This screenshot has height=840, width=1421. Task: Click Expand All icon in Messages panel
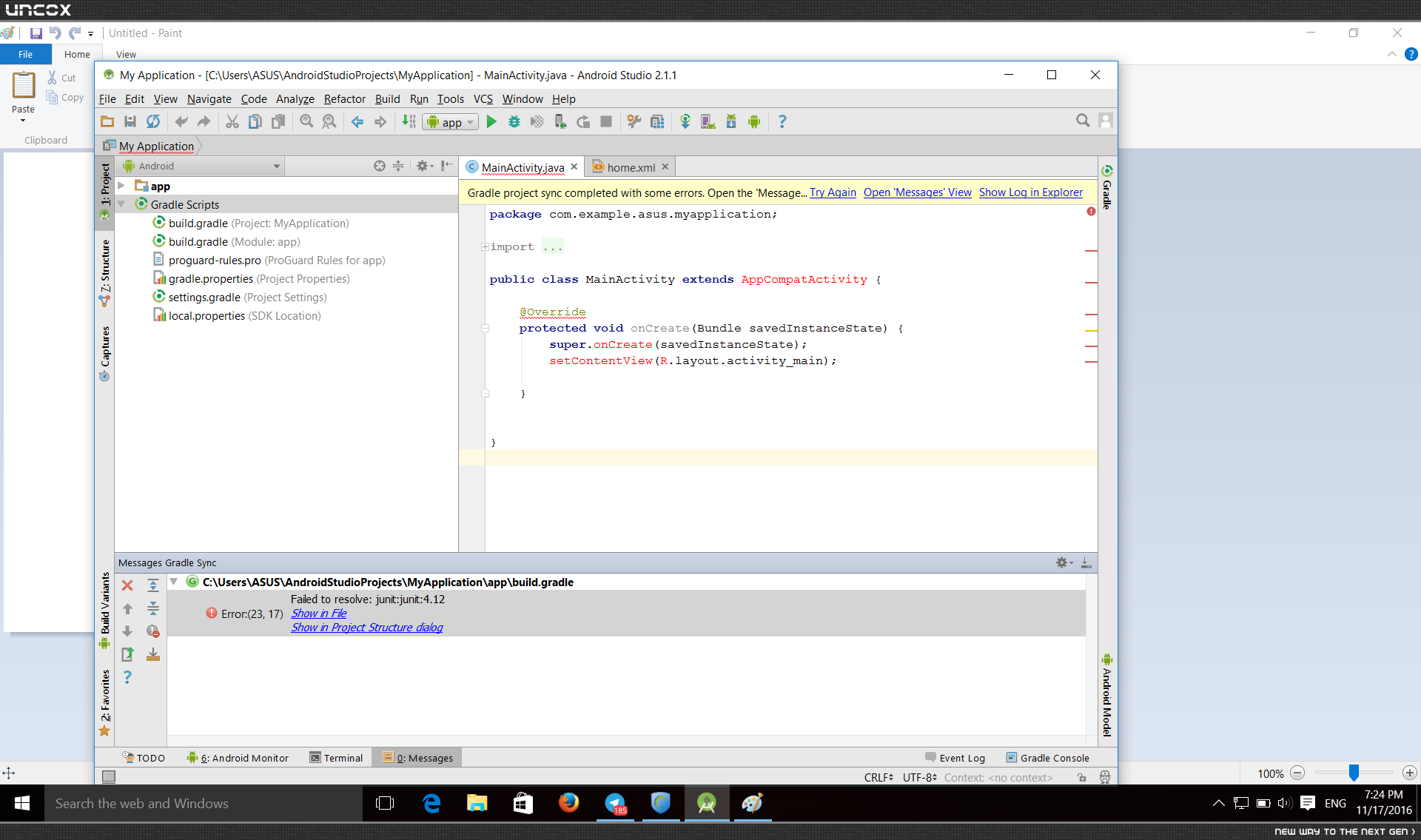coord(153,585)
